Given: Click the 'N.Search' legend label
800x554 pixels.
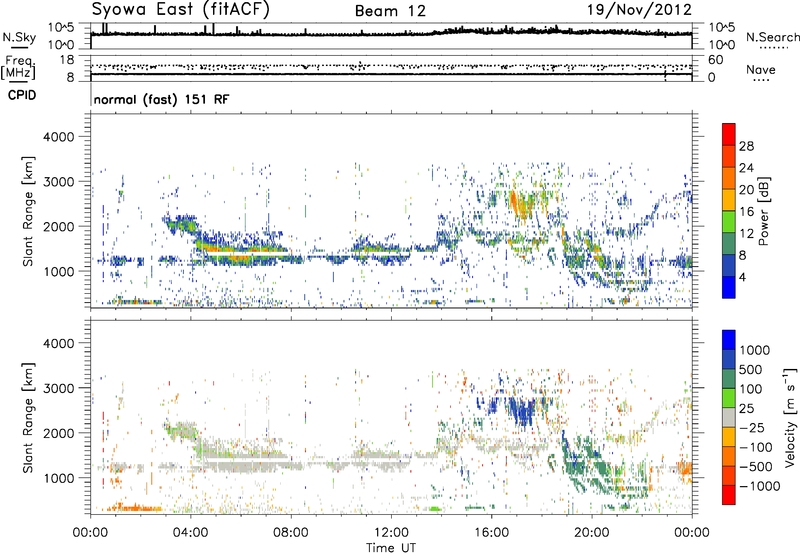Looking at the screenshot, I should 772,37.
